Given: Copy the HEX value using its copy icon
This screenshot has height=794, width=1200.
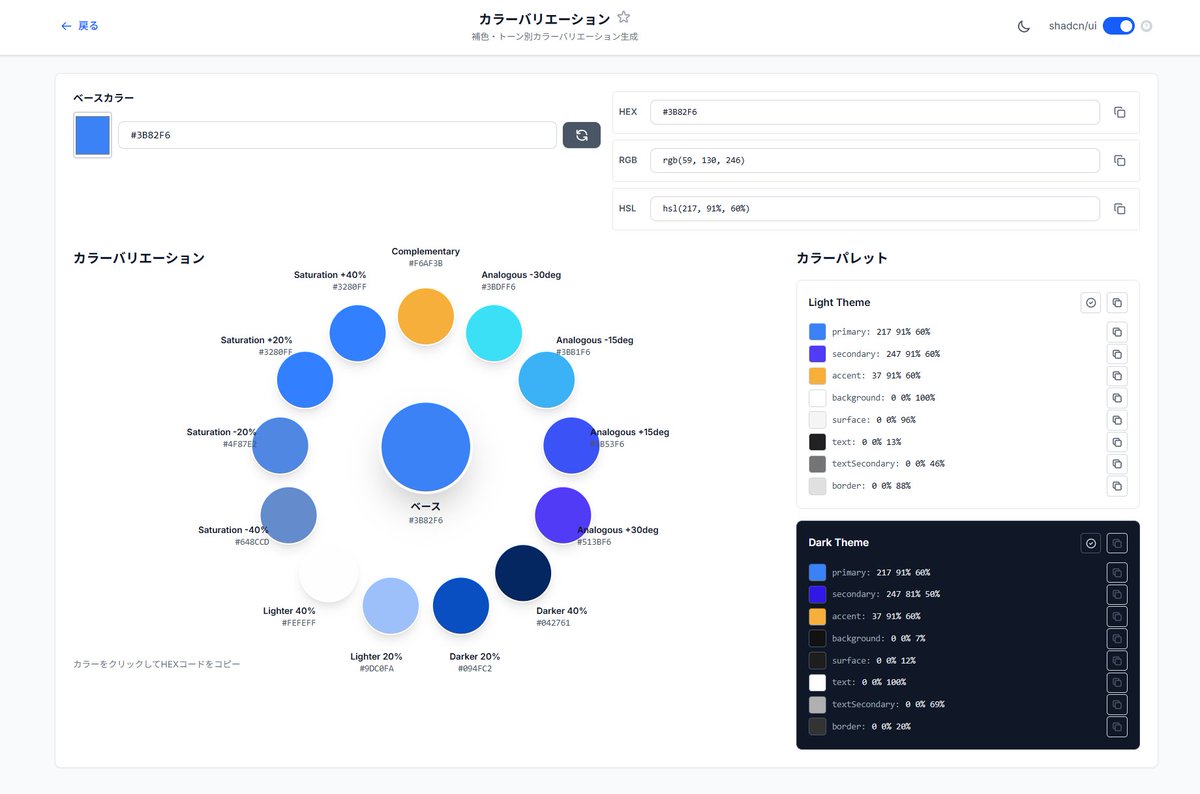Looking at the screenshot, I should (x=1119, y=112).
